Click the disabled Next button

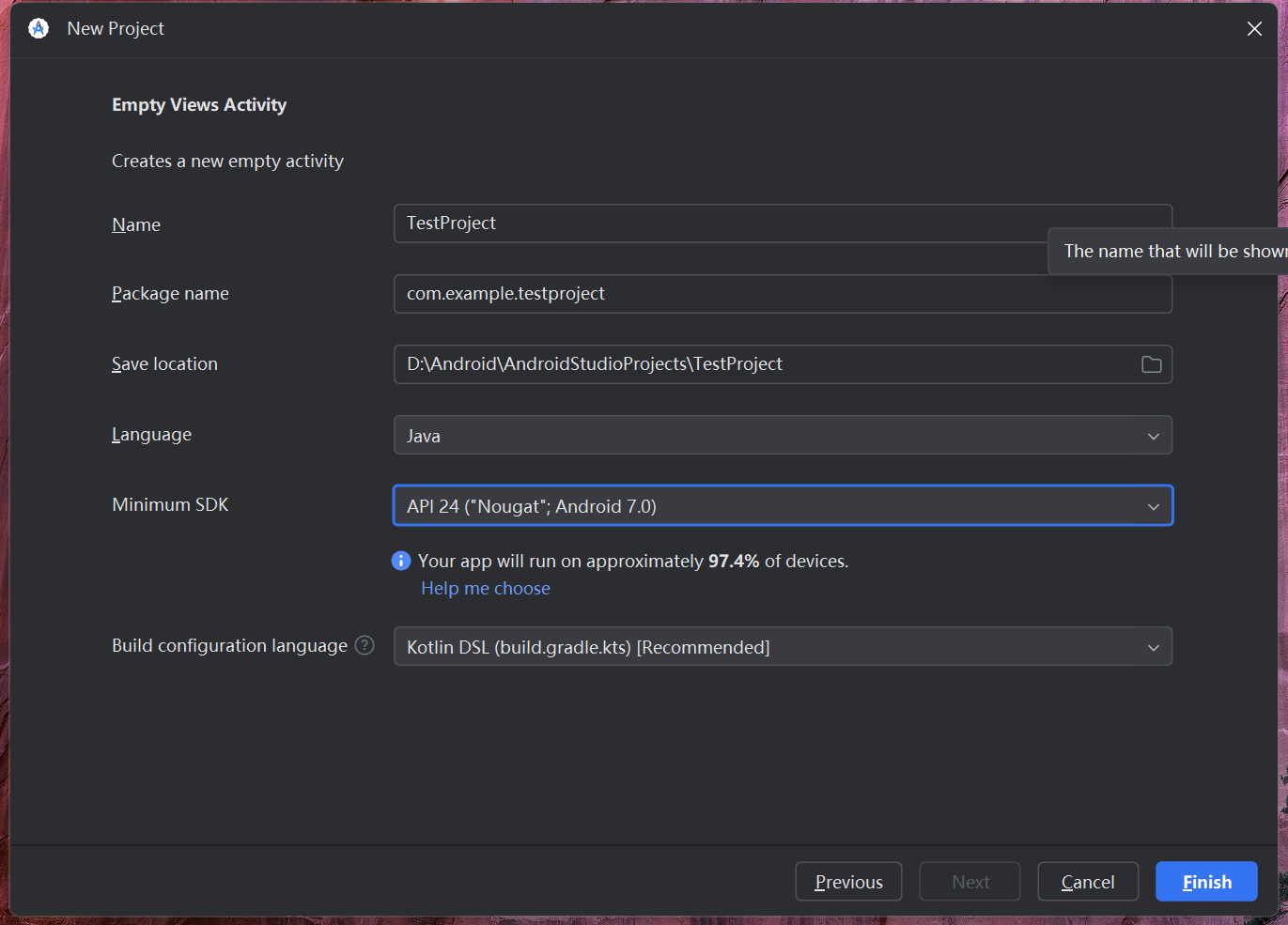pos(970,882)
